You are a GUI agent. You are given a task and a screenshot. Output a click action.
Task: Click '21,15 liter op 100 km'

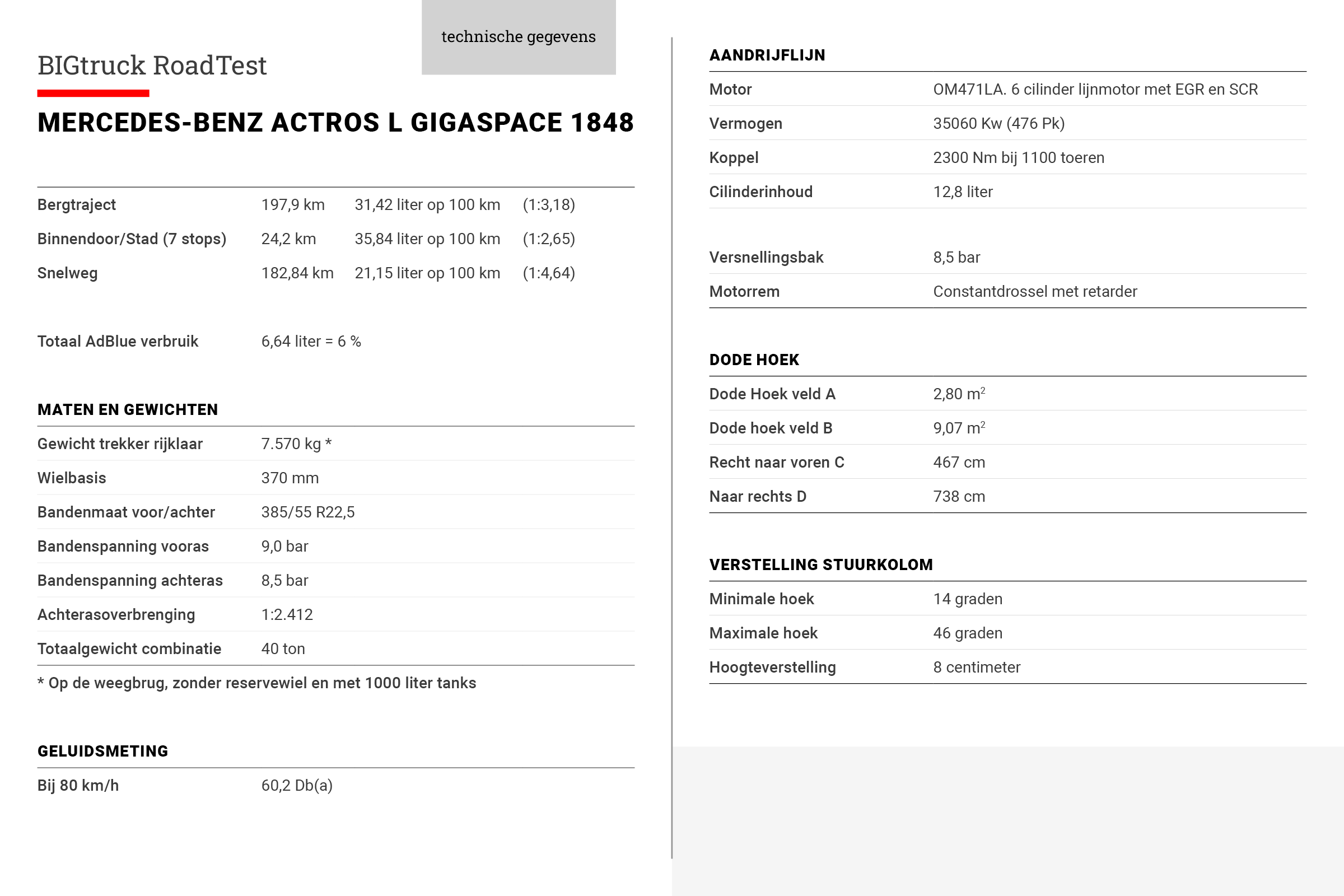[427, 273]
